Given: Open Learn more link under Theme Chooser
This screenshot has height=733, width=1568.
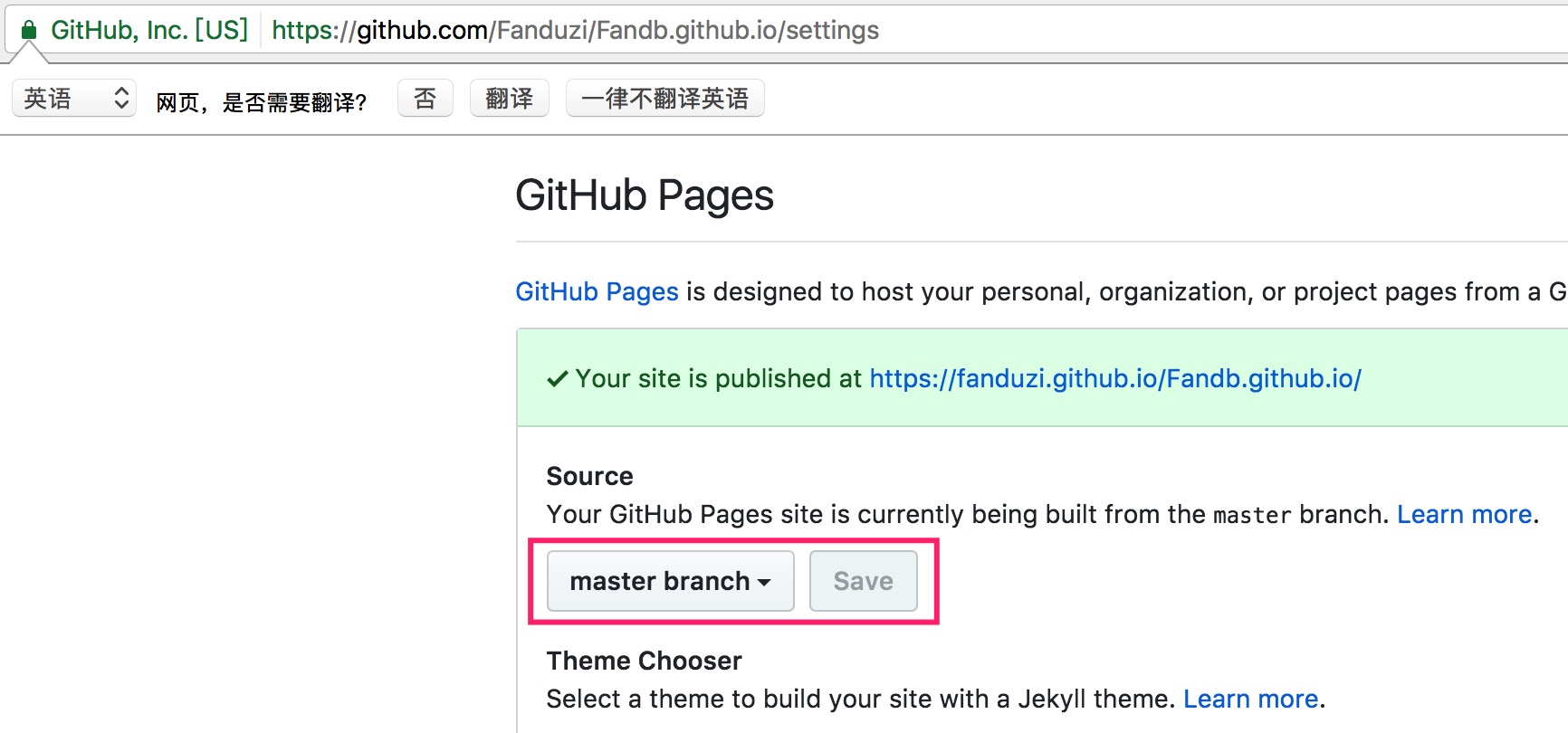Looking at the screenshot, I should coord(1250,699).
